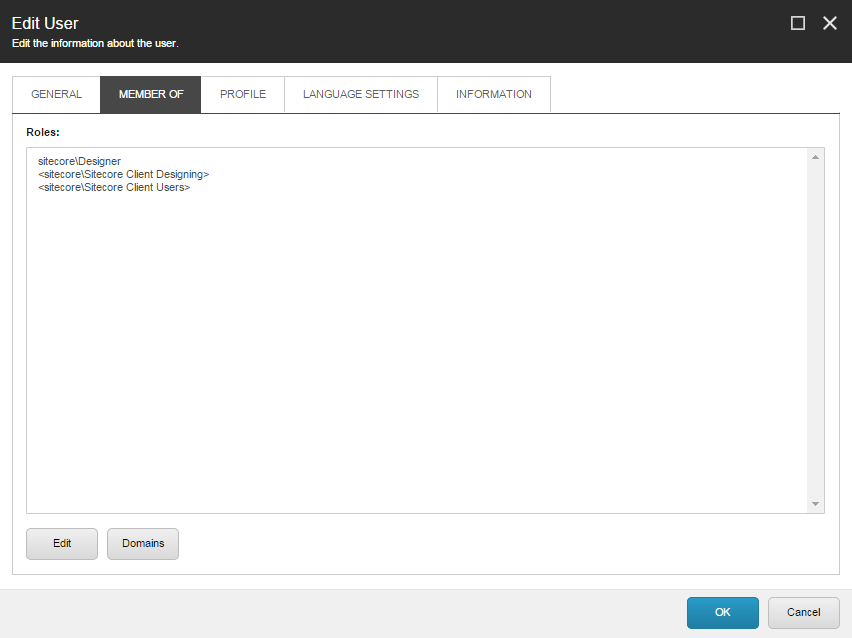This screenshot has height=638, width=852.
Task: Close the Edit User dialog
Action: pyautogui.click(x=830, y=22)
